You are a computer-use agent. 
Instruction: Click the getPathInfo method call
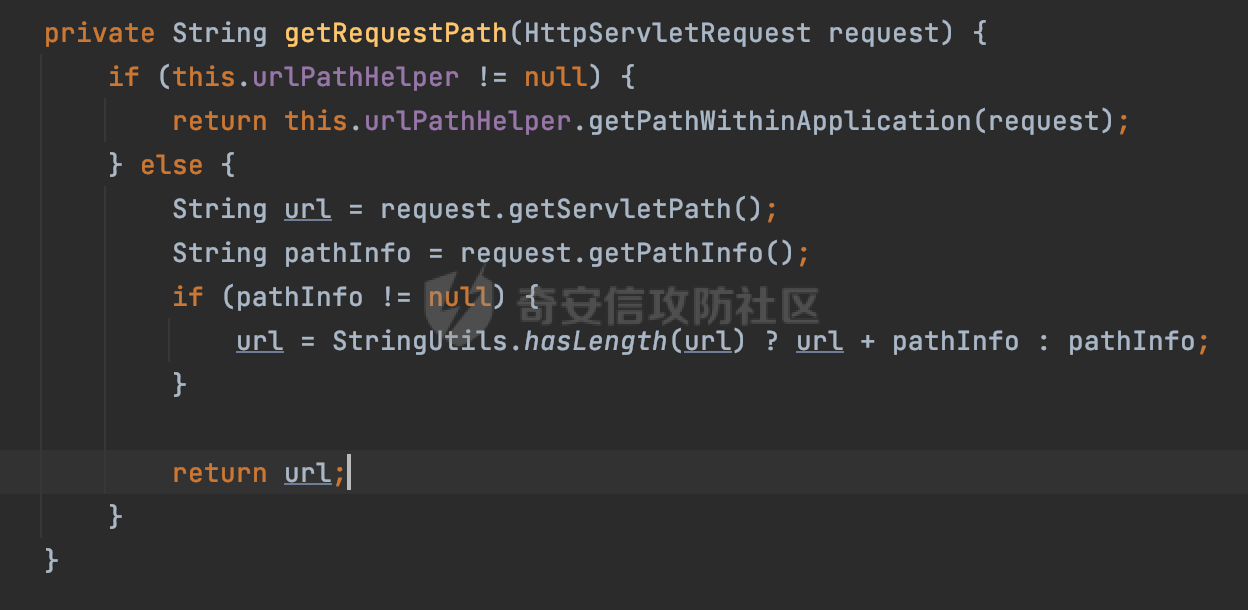point(675,253)
